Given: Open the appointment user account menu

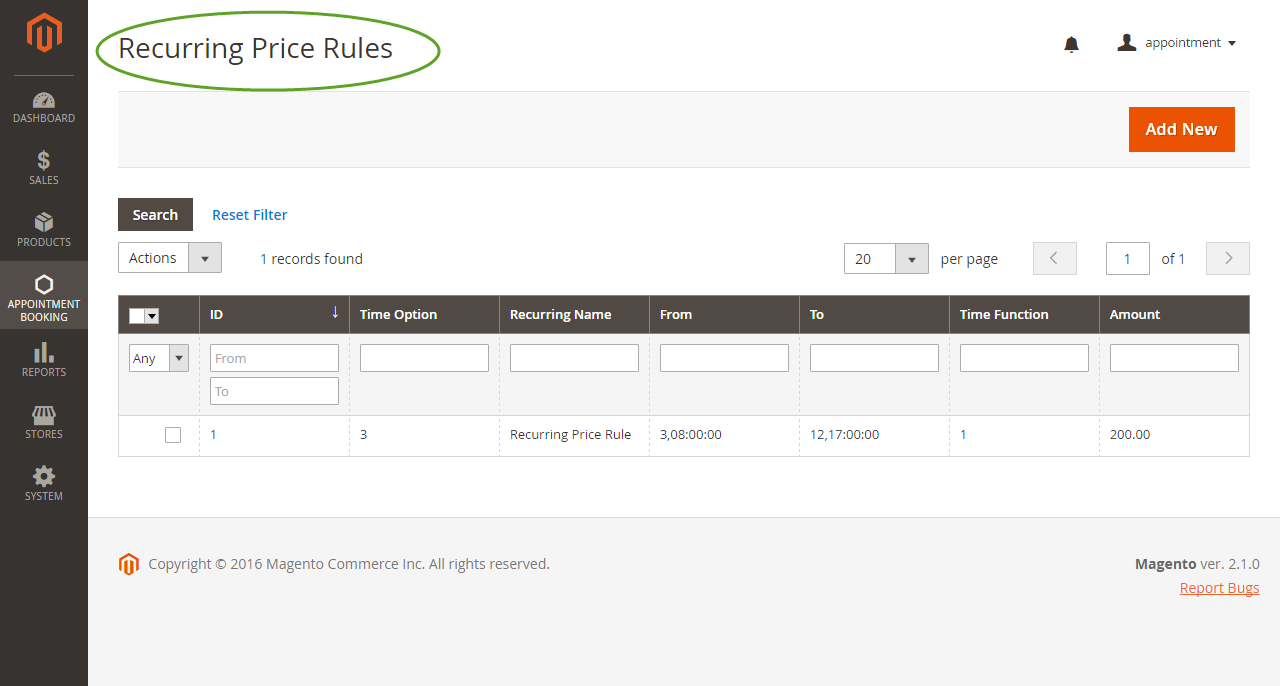Looking at the screenshot, I should pos(1177,43).
